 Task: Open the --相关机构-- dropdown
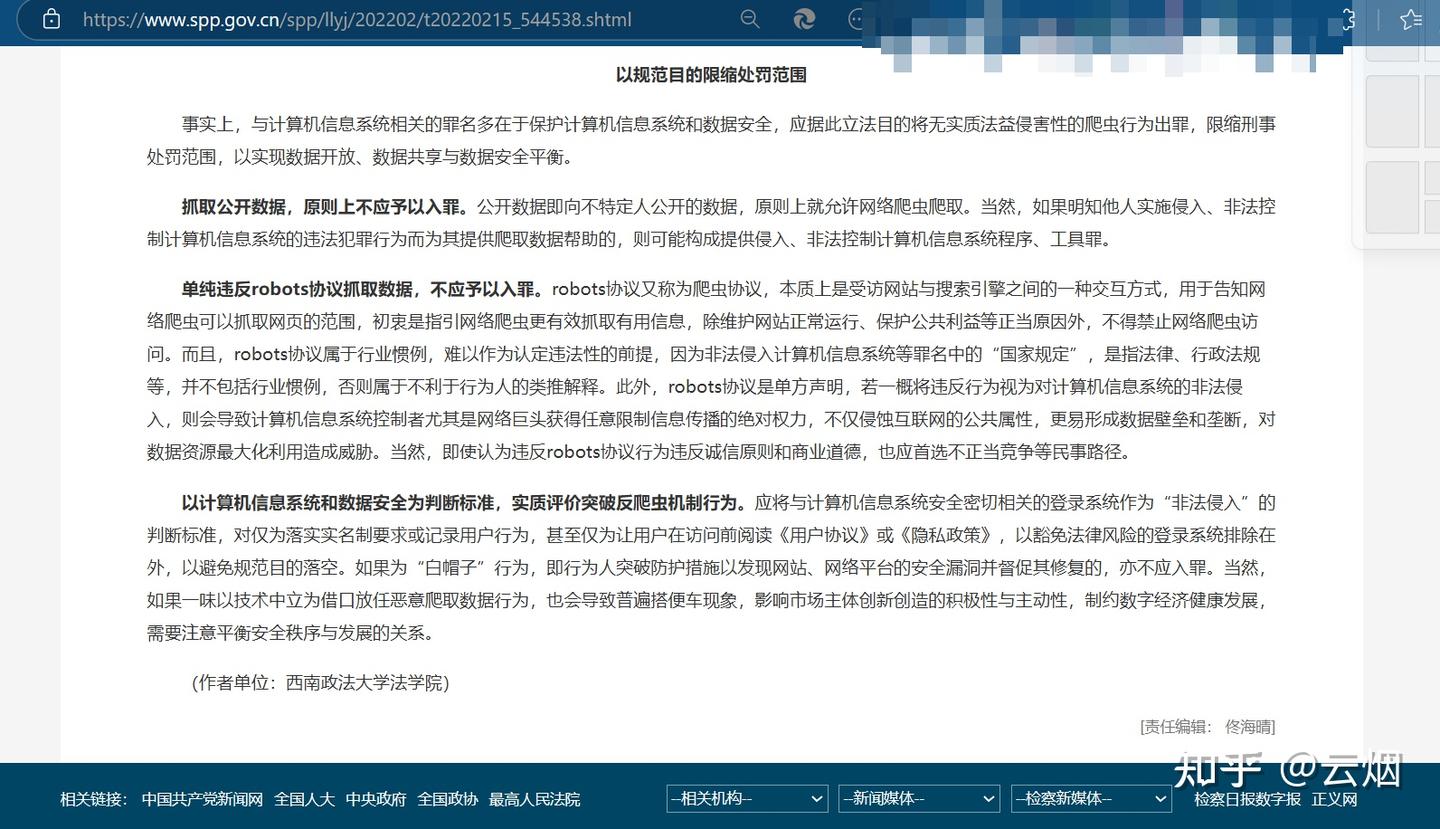click(746, 798)
